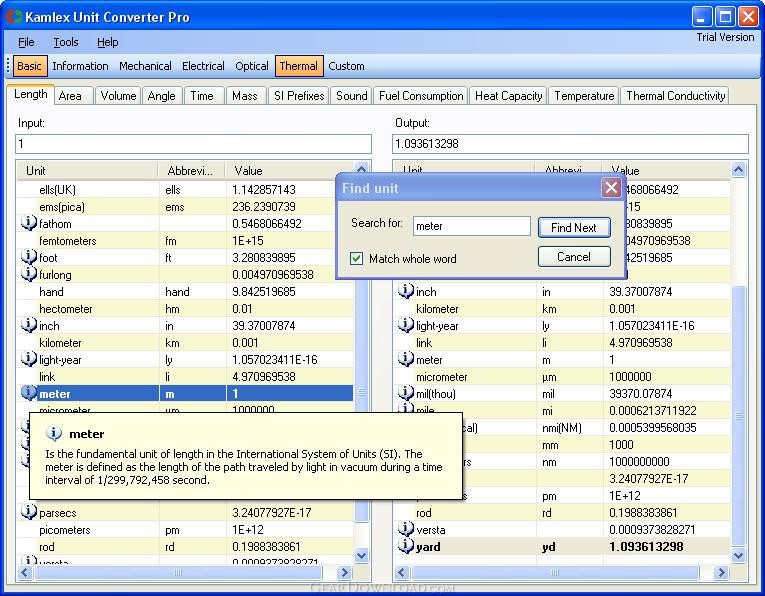This screenshot has width=765, height=596.
Task: Toggle the Custom category button
Action: pos(346,66)
